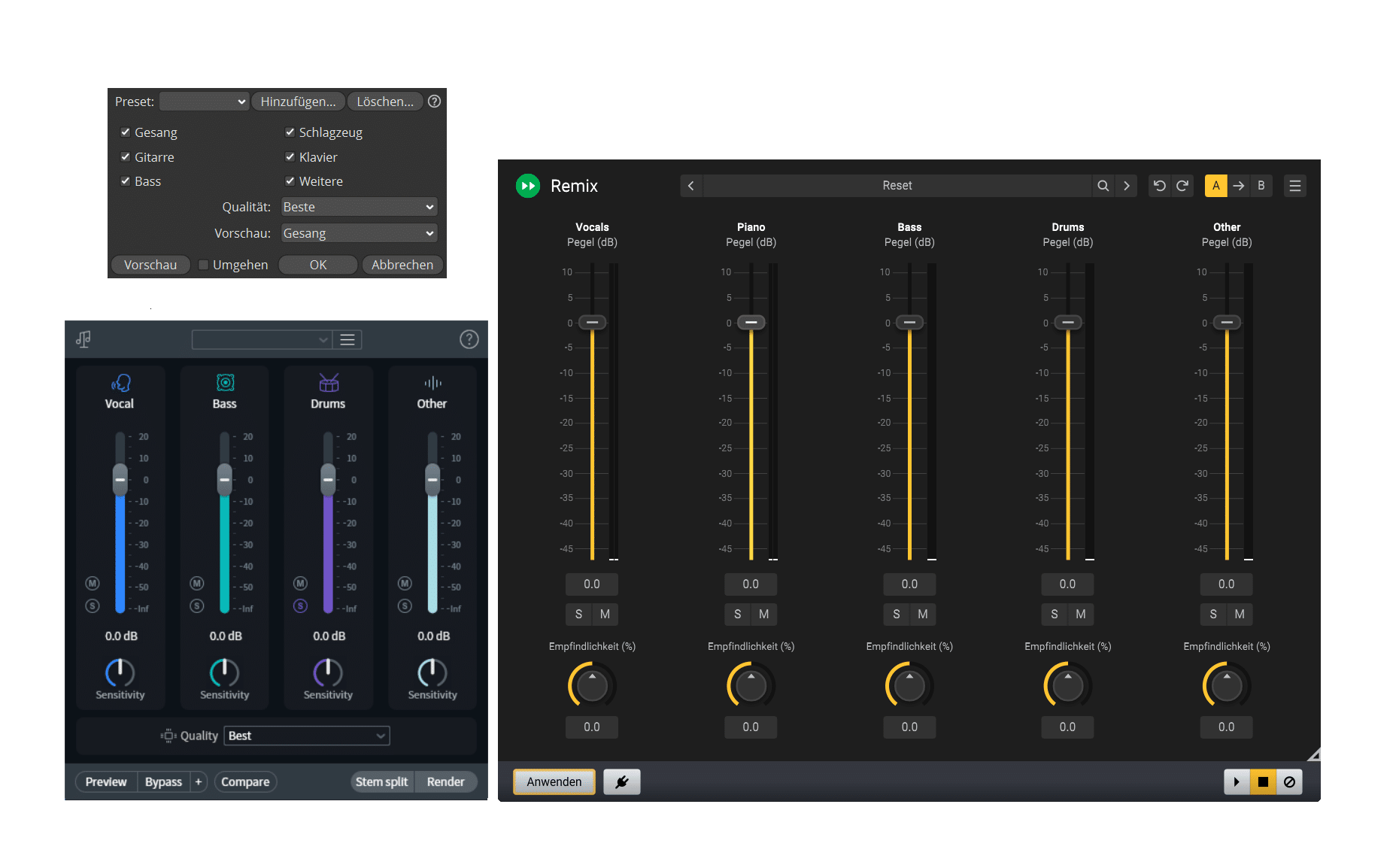Click the Render button

tap(446, 782)
